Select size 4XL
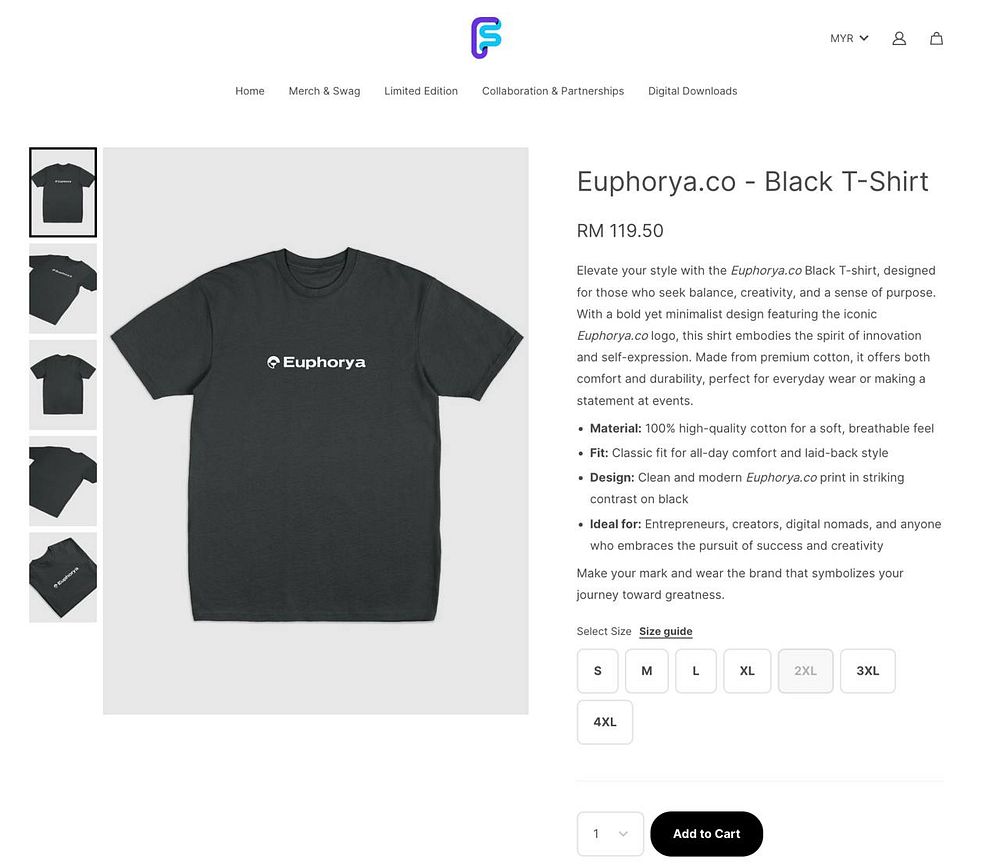1000x866 pixels. click(x=605, y=722)
